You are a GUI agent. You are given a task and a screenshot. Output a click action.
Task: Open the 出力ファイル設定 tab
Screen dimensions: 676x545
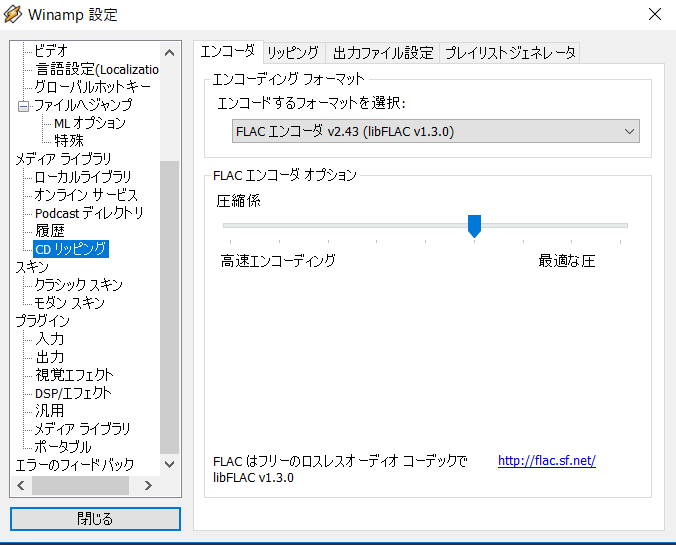coord(383,53)
